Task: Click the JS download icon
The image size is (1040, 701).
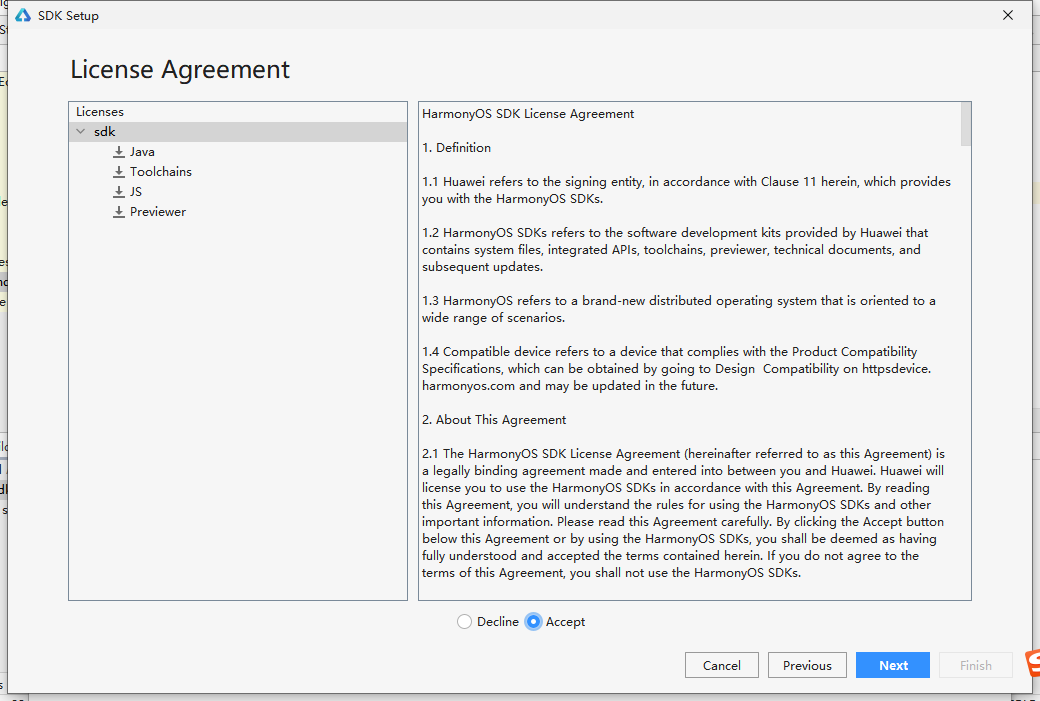Action: (x=119, y=192)
